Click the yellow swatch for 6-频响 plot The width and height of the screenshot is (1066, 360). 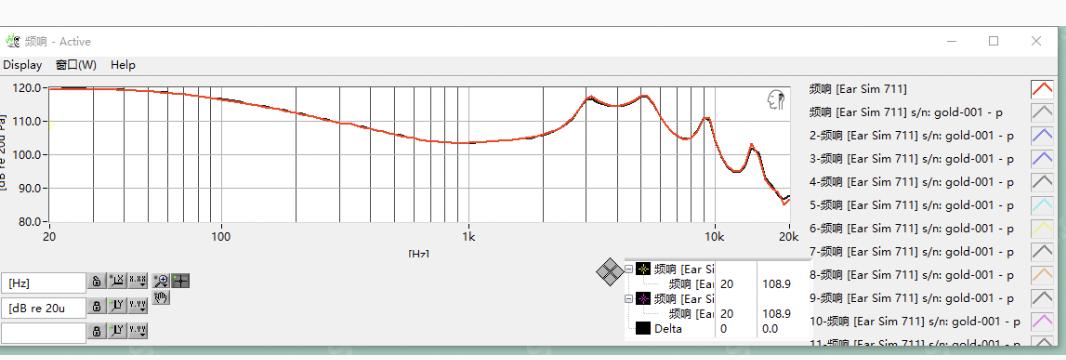coord(1042,228)
